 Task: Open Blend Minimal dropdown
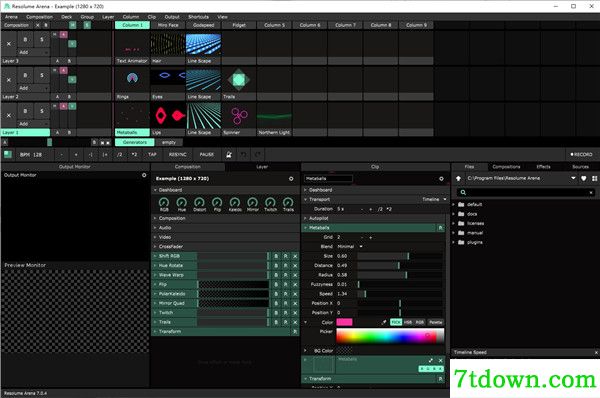click(350, 246)
